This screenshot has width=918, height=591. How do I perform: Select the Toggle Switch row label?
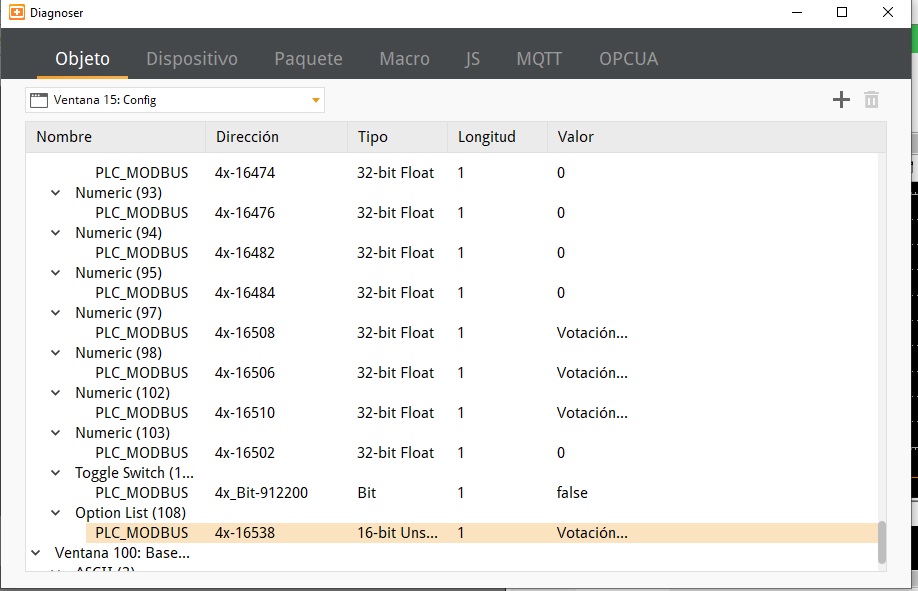(134, 473)
